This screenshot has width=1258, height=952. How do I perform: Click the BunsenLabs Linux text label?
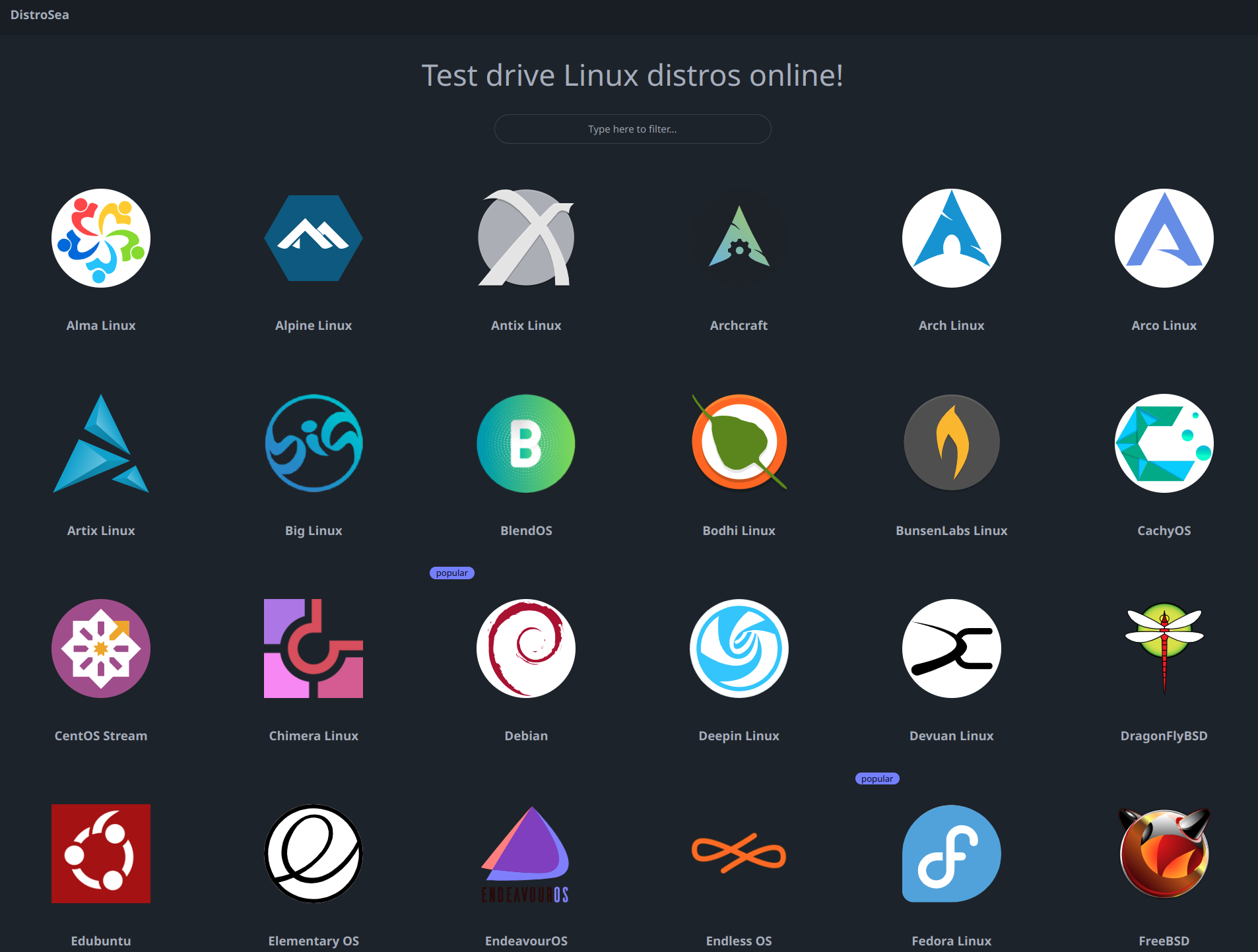[952, 530]
